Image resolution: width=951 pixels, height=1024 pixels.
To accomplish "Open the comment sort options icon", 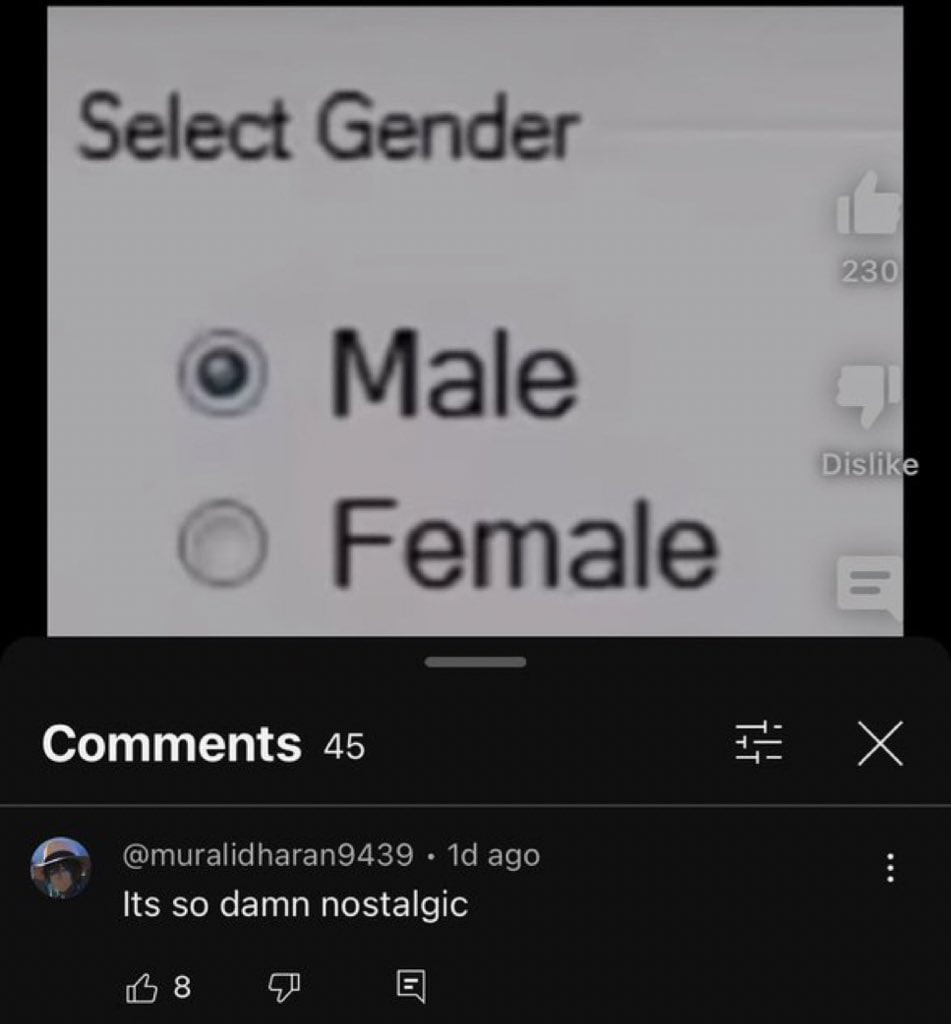I will click(x=758, y=743).
